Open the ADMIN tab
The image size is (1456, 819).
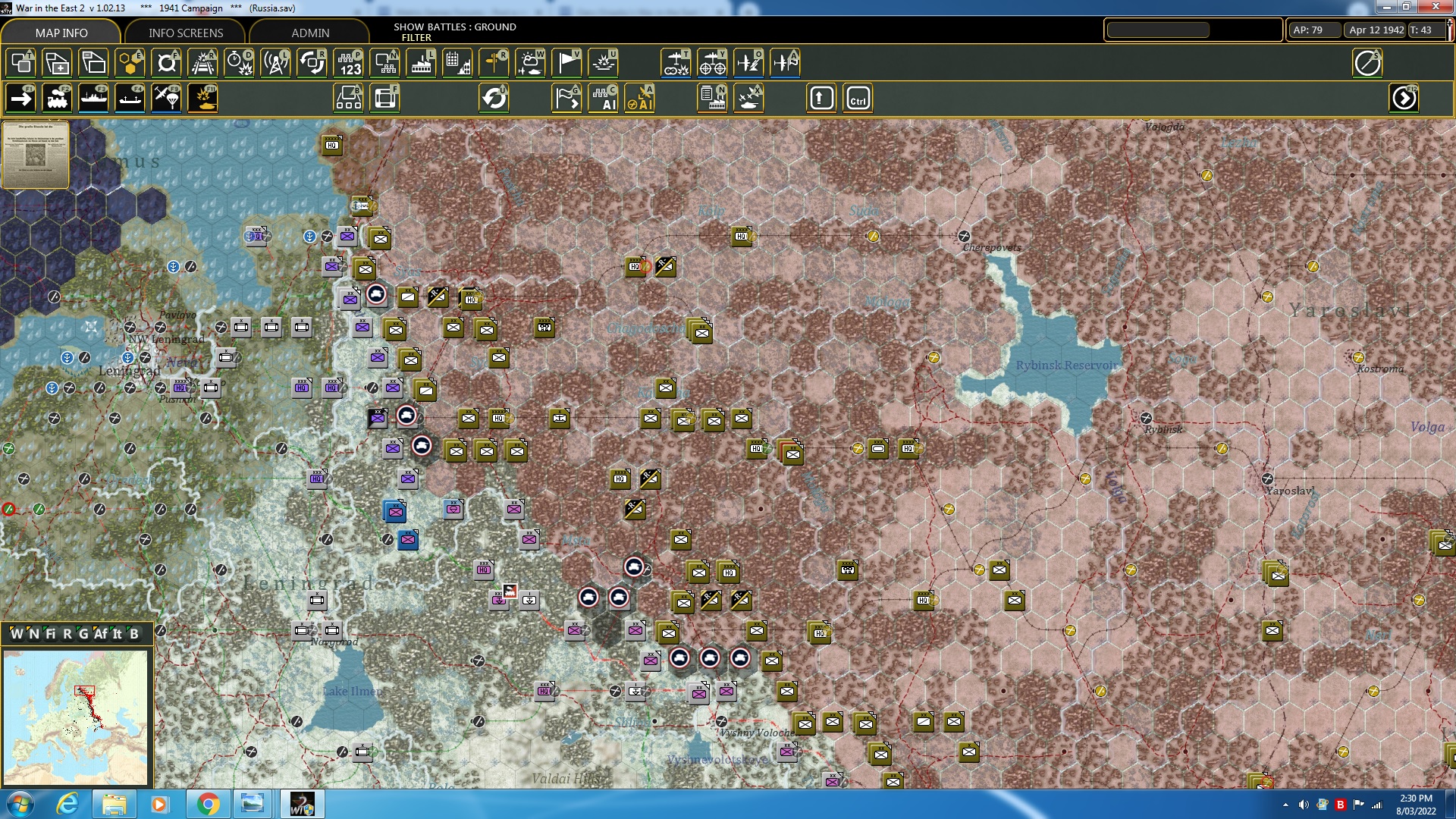(310, 33)
